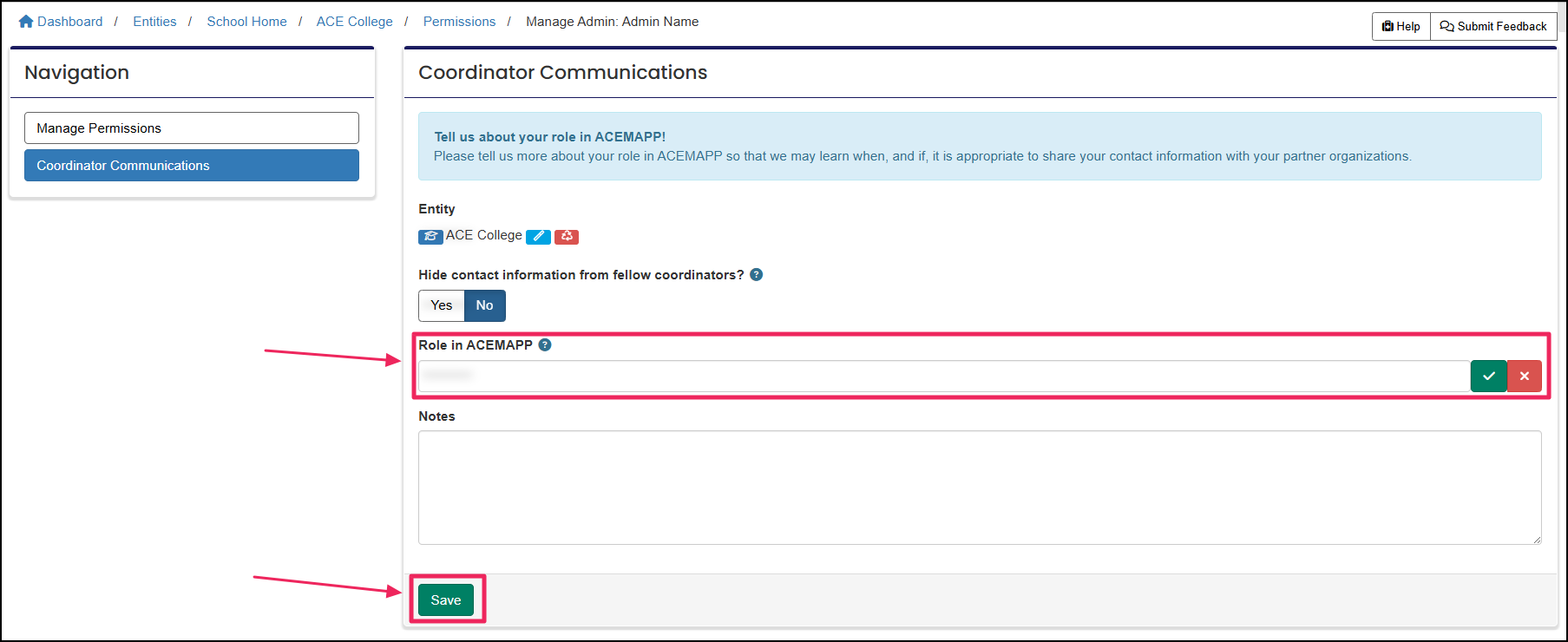Select No to show contact information
Viewport: 1568px width, 642px height.
coord(484,305)
